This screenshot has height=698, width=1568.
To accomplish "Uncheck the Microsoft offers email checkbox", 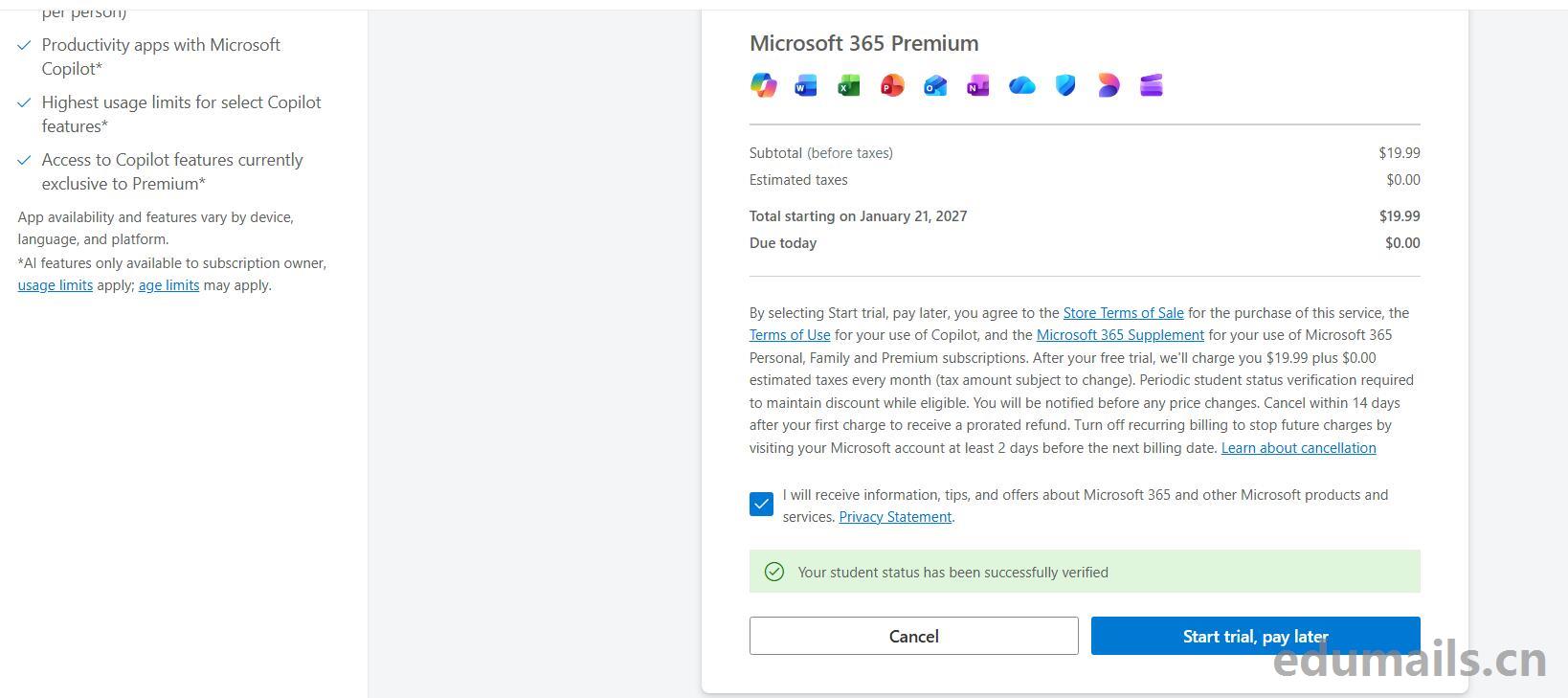I will coord(761,505).
